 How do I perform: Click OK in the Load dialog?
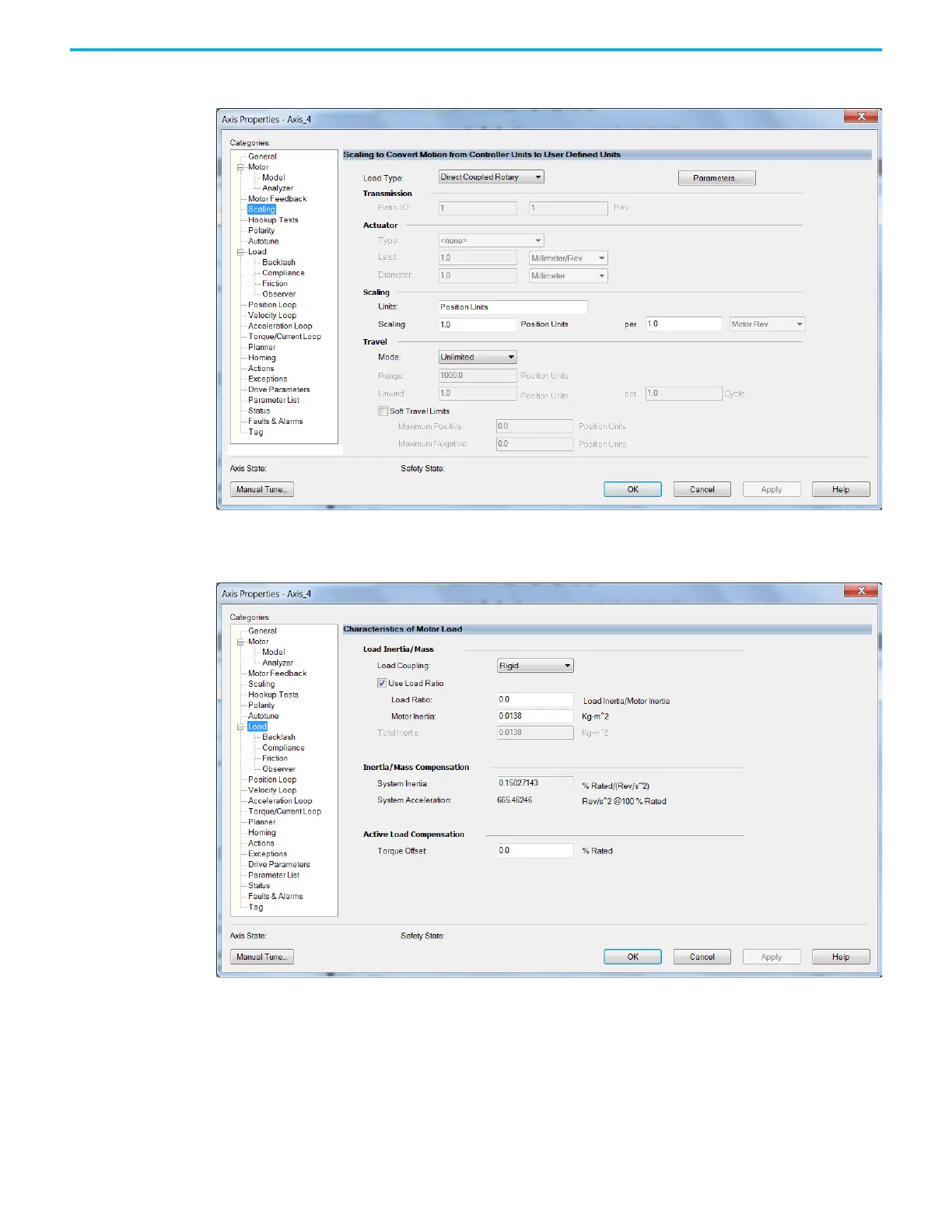point(632,957)
